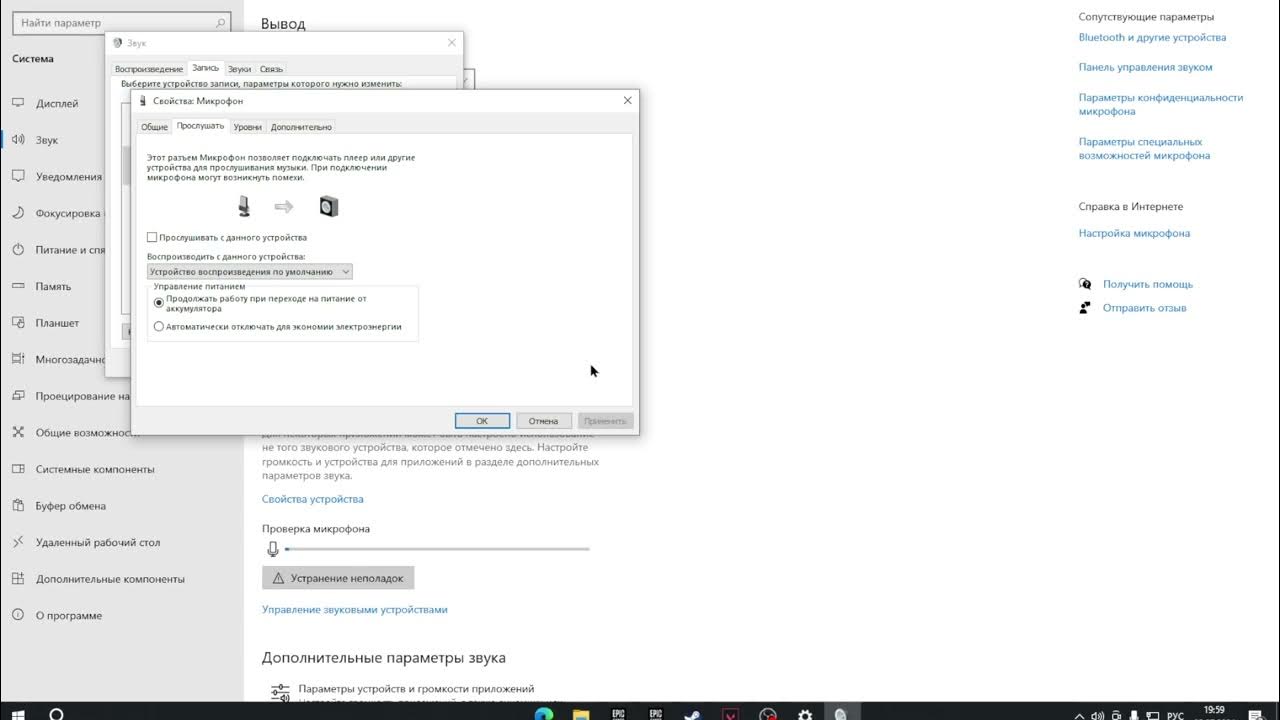Show hidden tray icons chevron
The width and height of the screenshot is (1280, 720).
(1078, 714)
